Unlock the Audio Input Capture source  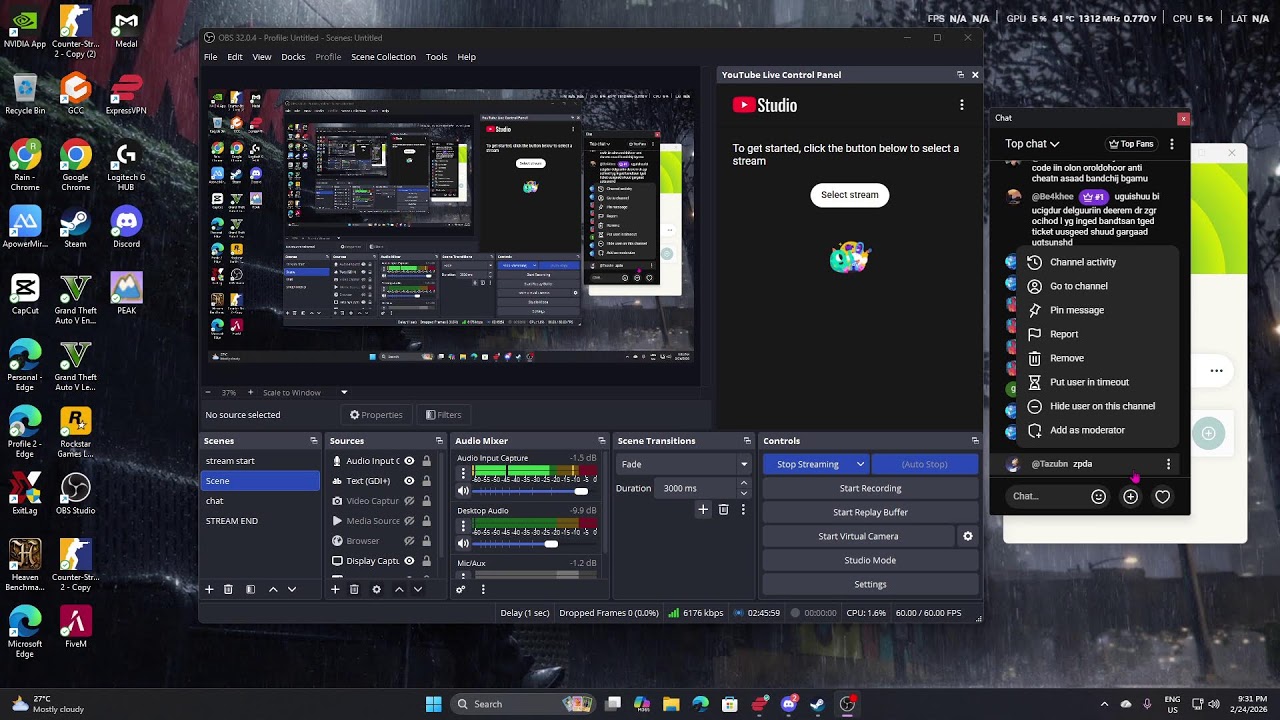(x=426, y=461)
